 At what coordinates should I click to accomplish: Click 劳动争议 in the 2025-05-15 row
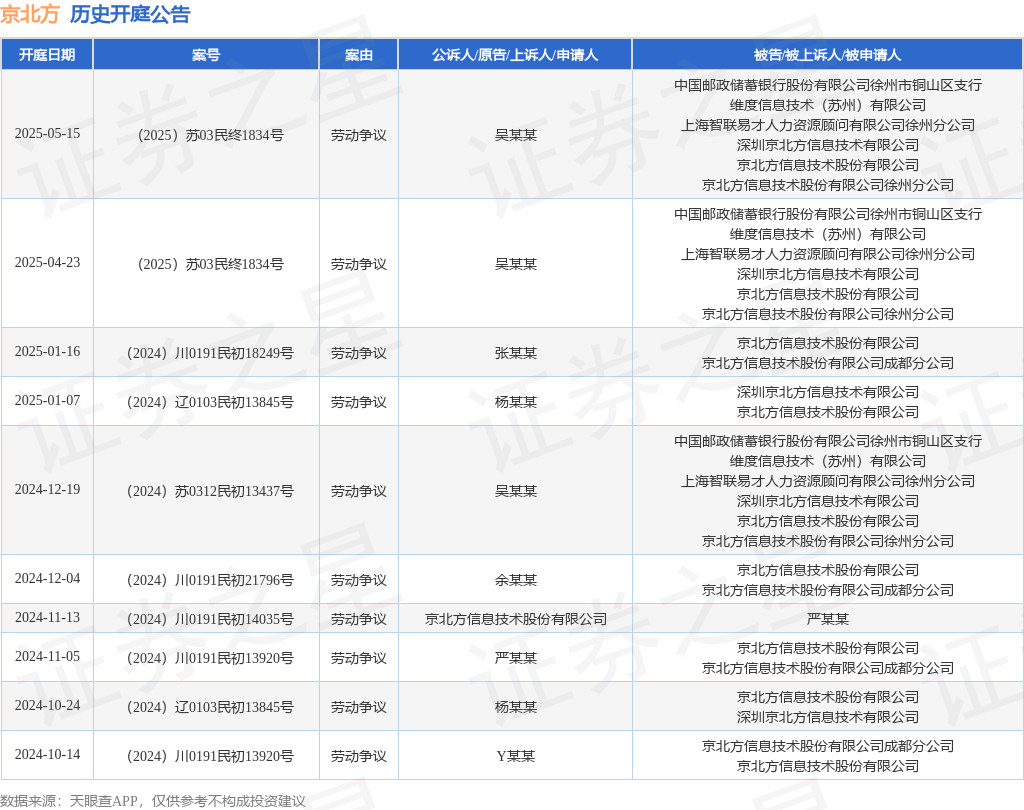click(x=359, y=135)
